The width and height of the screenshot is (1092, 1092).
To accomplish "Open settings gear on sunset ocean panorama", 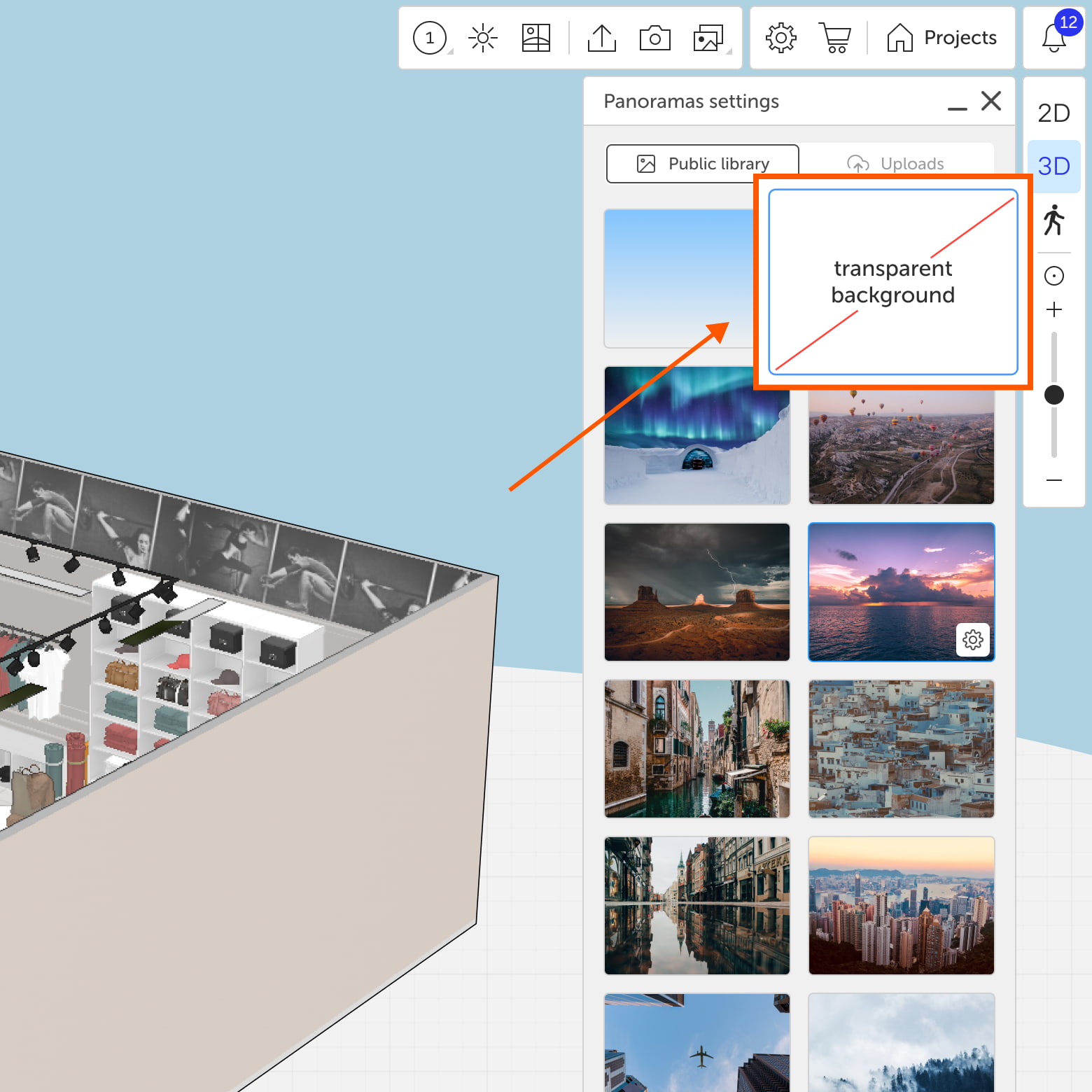I will 973,640.
